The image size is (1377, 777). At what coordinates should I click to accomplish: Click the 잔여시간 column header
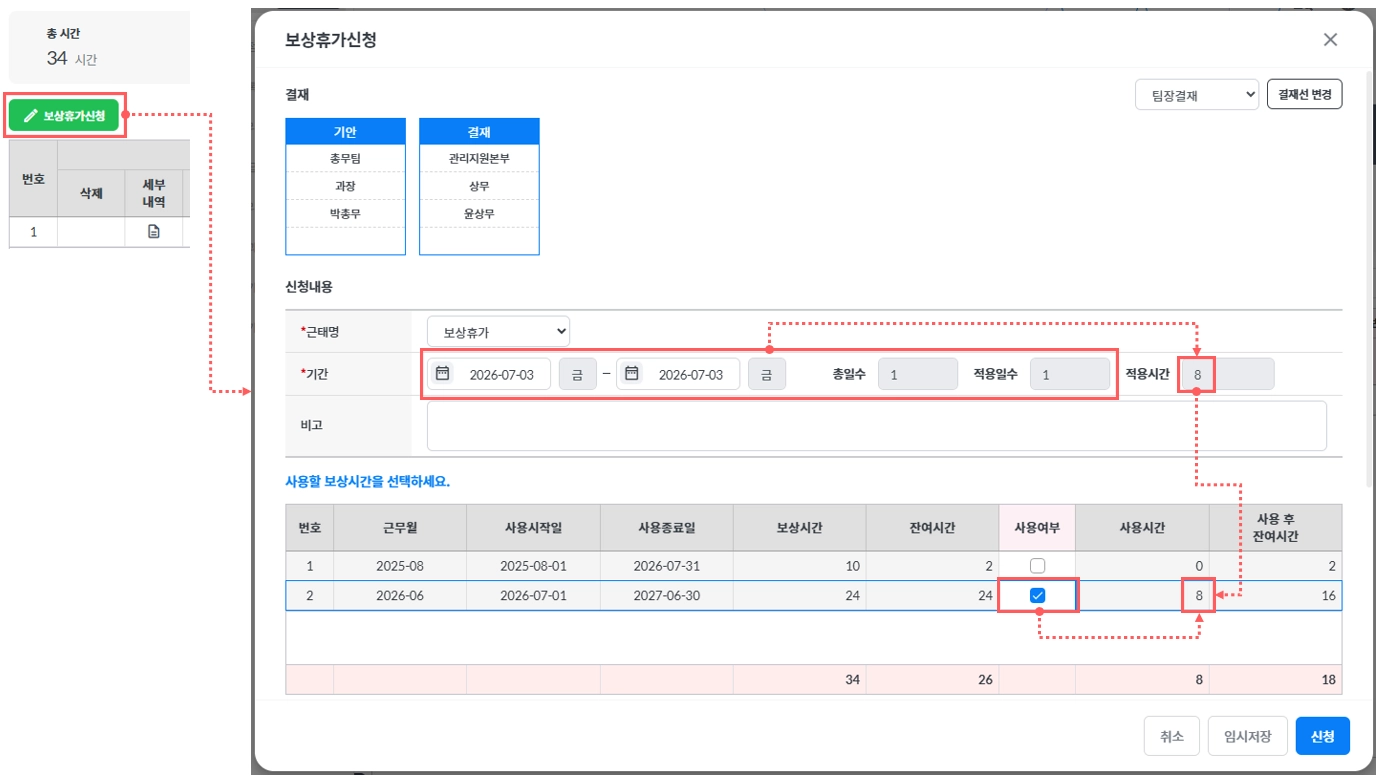pyautogui.click(x=933, y=528)
